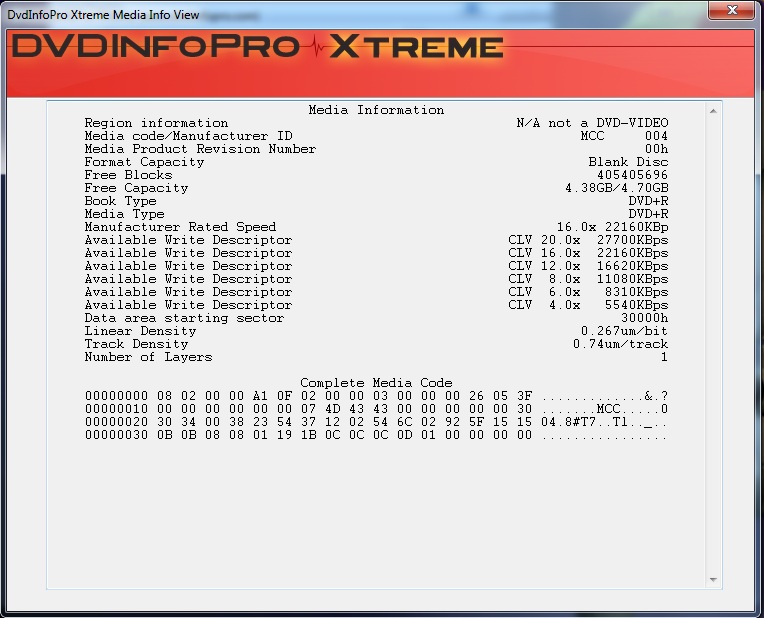Click the scrollbar down arrow
764x618 pixels.
click(x=713, y=579)
